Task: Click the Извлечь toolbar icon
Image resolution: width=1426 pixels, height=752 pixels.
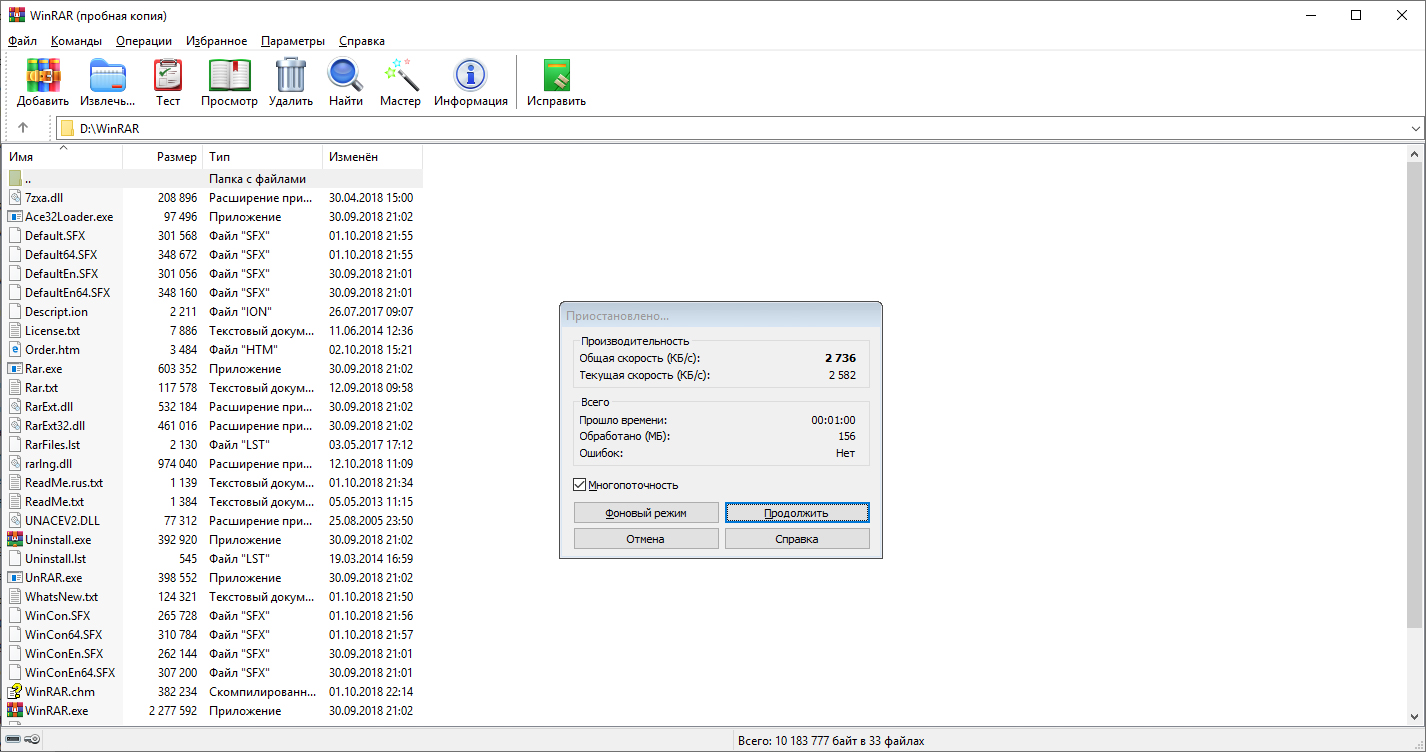Action: (x=107, y=75)
